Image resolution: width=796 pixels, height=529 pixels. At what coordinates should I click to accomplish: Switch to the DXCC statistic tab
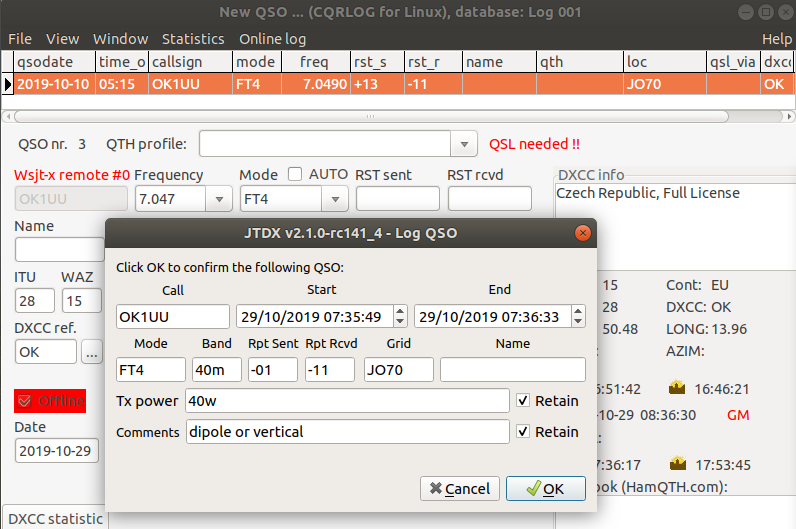tap(55, 518)
